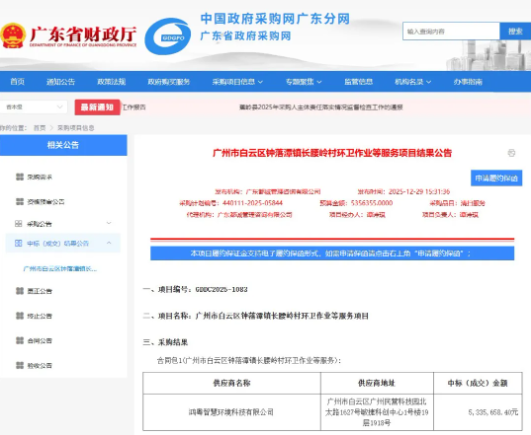Click the 相关公告 sidebar header
Image resolution: width=531 pixels, height=435 pixels.
[x=63, y=145]
